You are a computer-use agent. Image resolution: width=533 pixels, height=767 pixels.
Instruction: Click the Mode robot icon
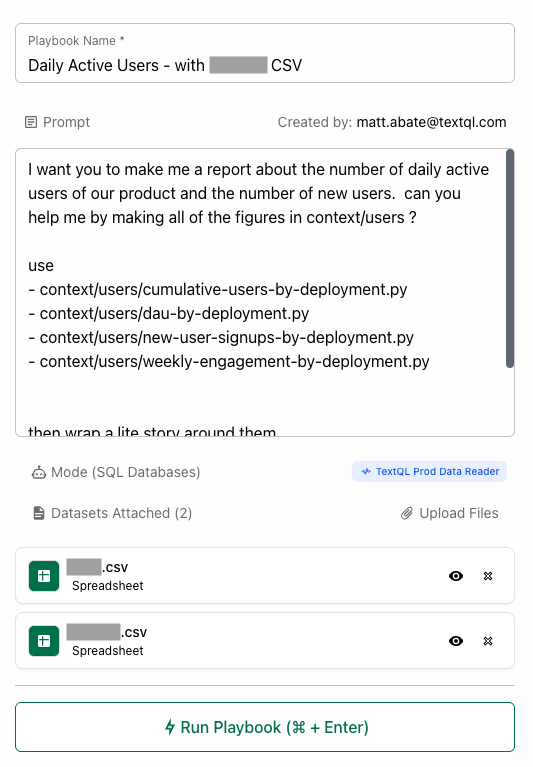point(39,473)
